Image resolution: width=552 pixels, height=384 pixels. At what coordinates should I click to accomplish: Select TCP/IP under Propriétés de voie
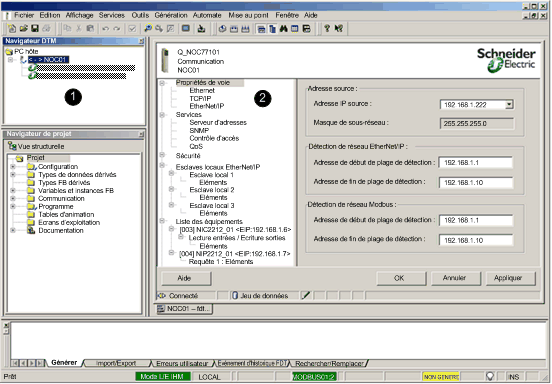click(200, 99)
